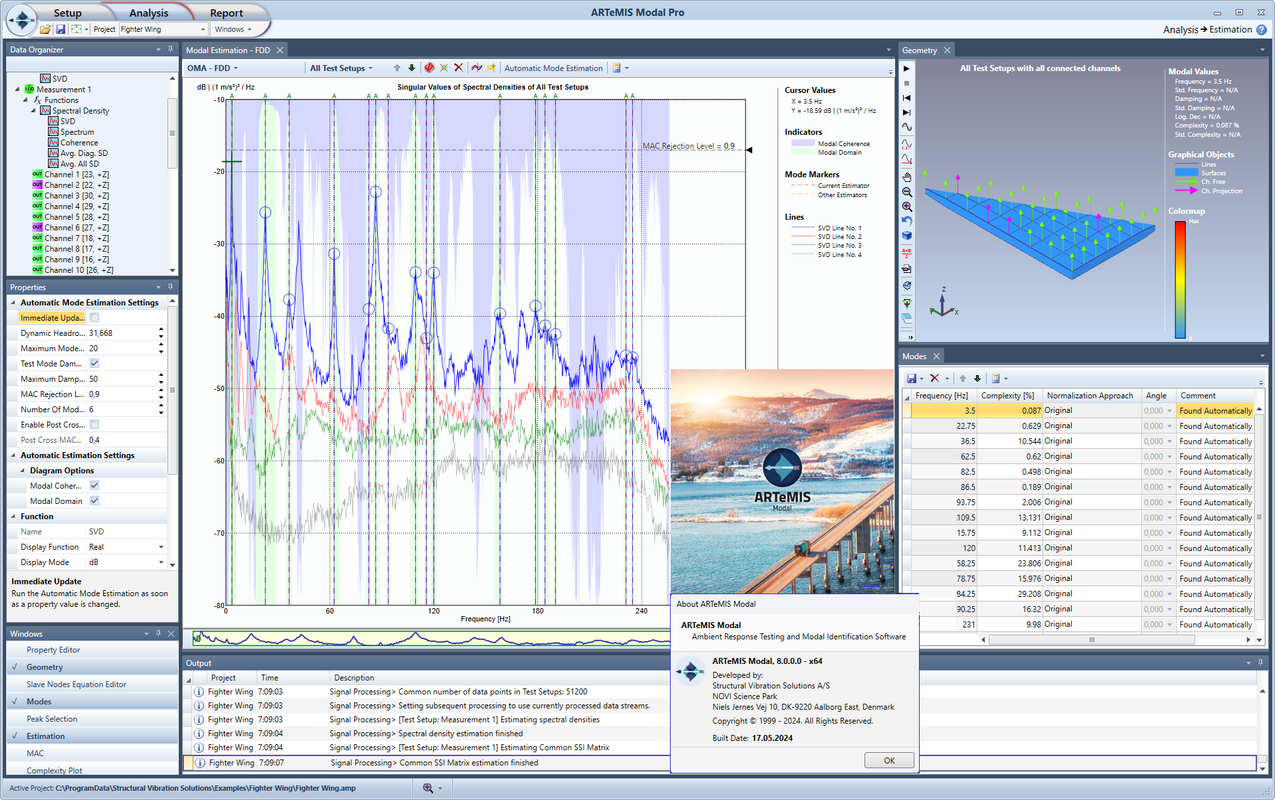Click the green X icon in estimation toolbar
The width and height of the screenshot is (1275, 800).
444,68
